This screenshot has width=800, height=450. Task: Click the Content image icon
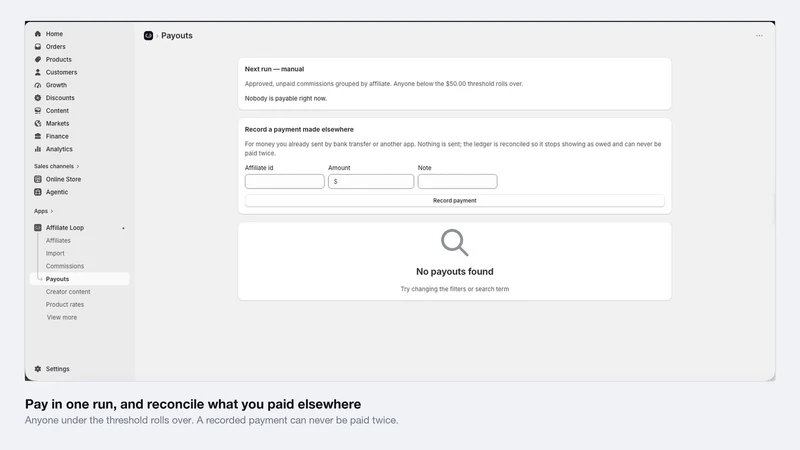38,111
